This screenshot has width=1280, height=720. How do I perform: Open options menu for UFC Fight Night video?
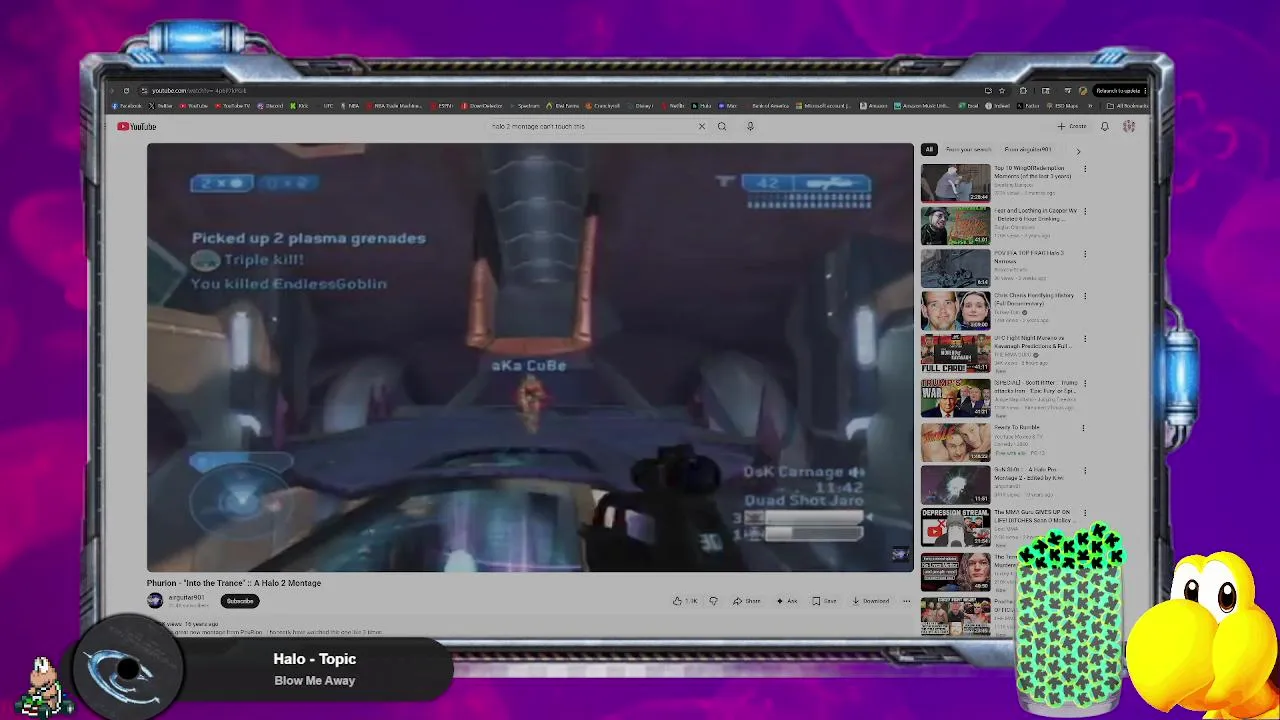pos(1085,340)
